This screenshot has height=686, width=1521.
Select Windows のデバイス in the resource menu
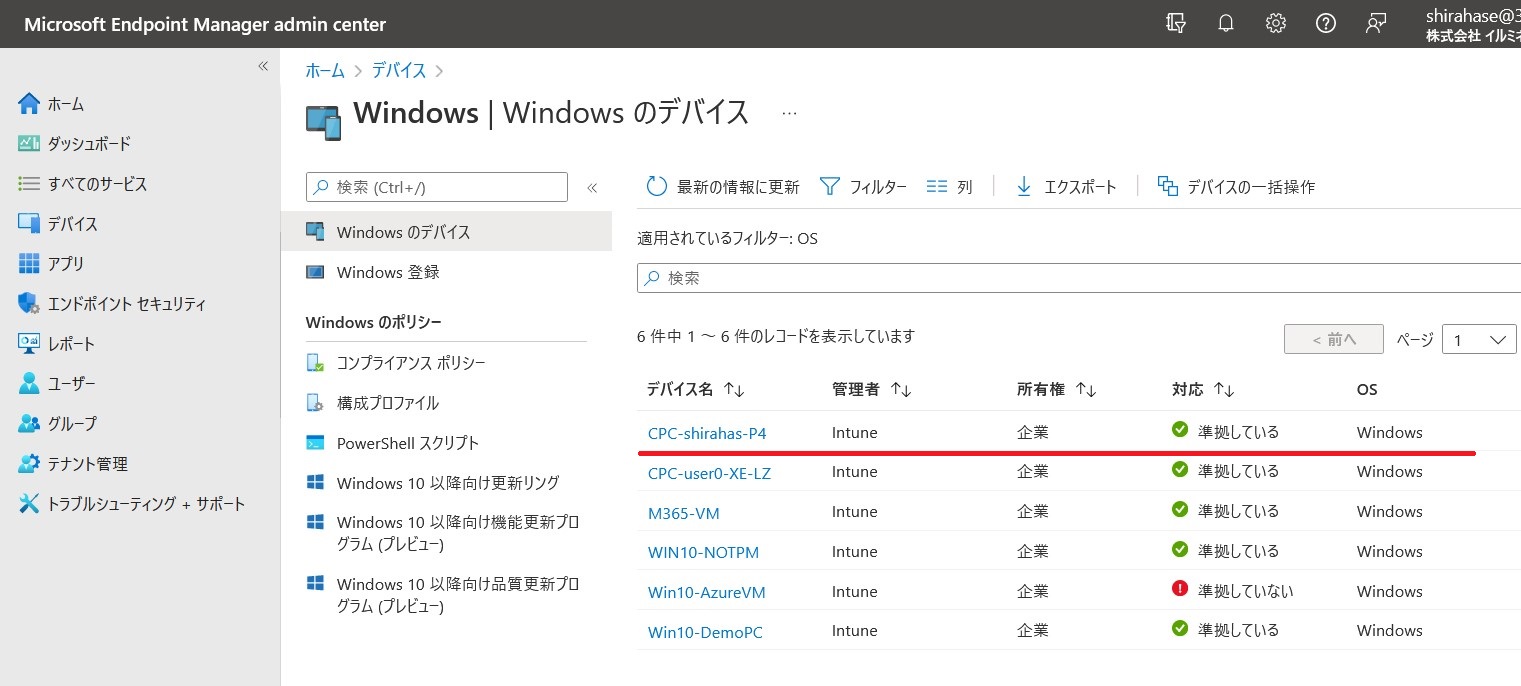click(x=446, y=232)
